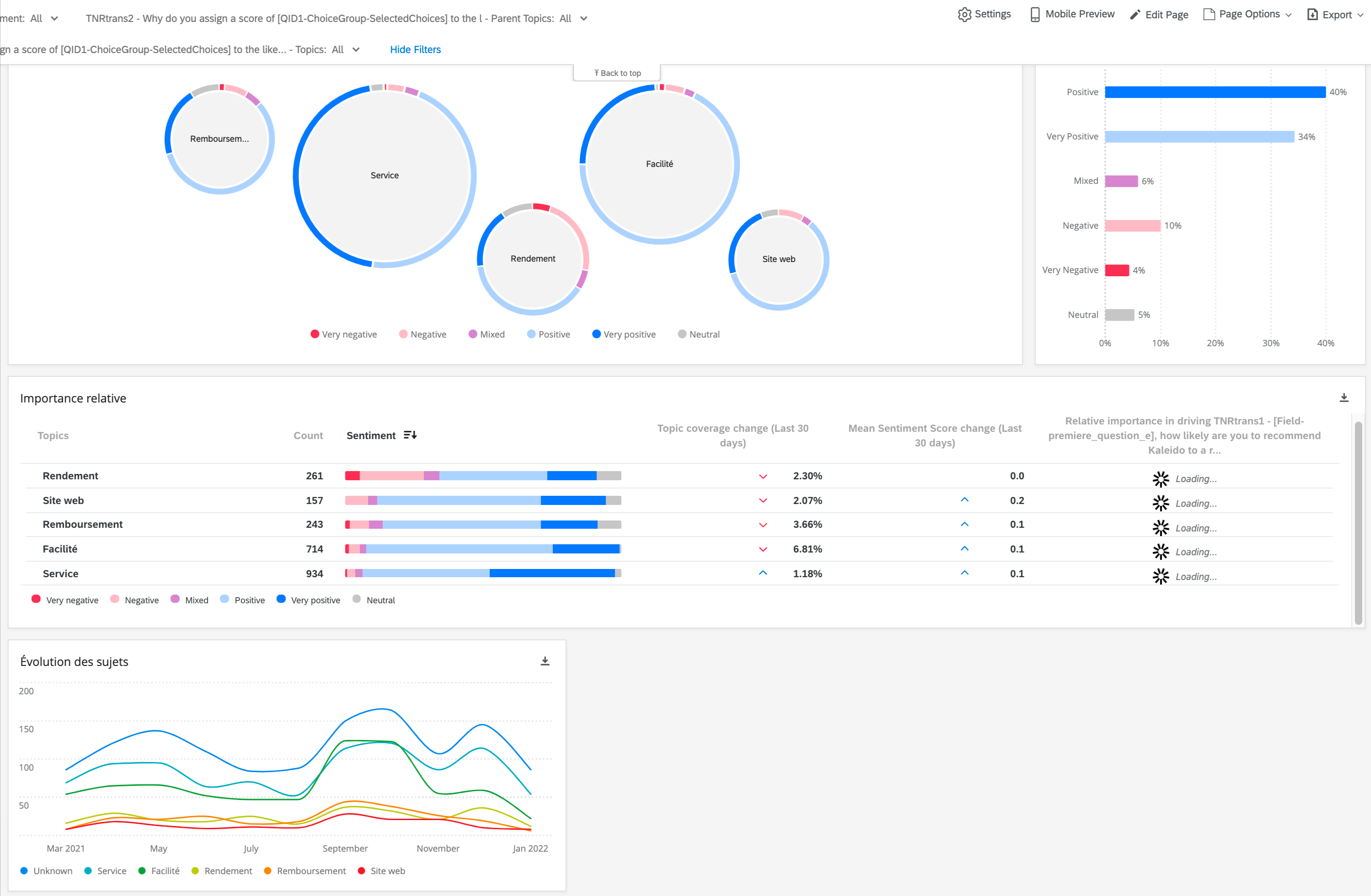
Task: Click the Mixed 6% bar
Action: (x=1121, y=181)
